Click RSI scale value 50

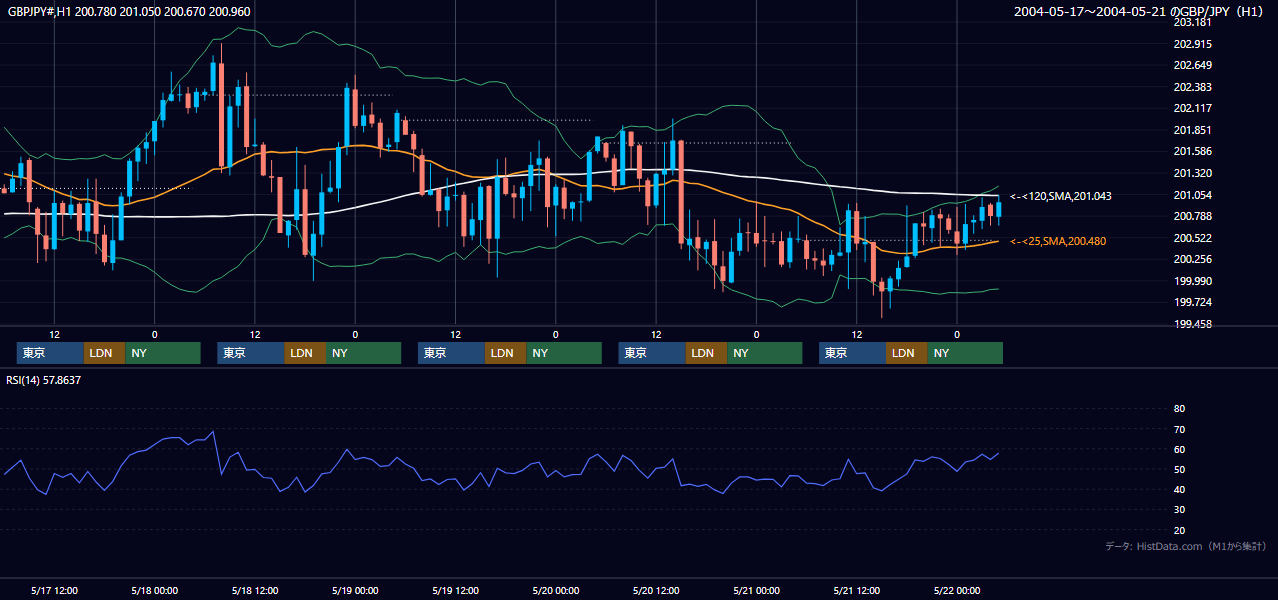(x=1179, y=469)
